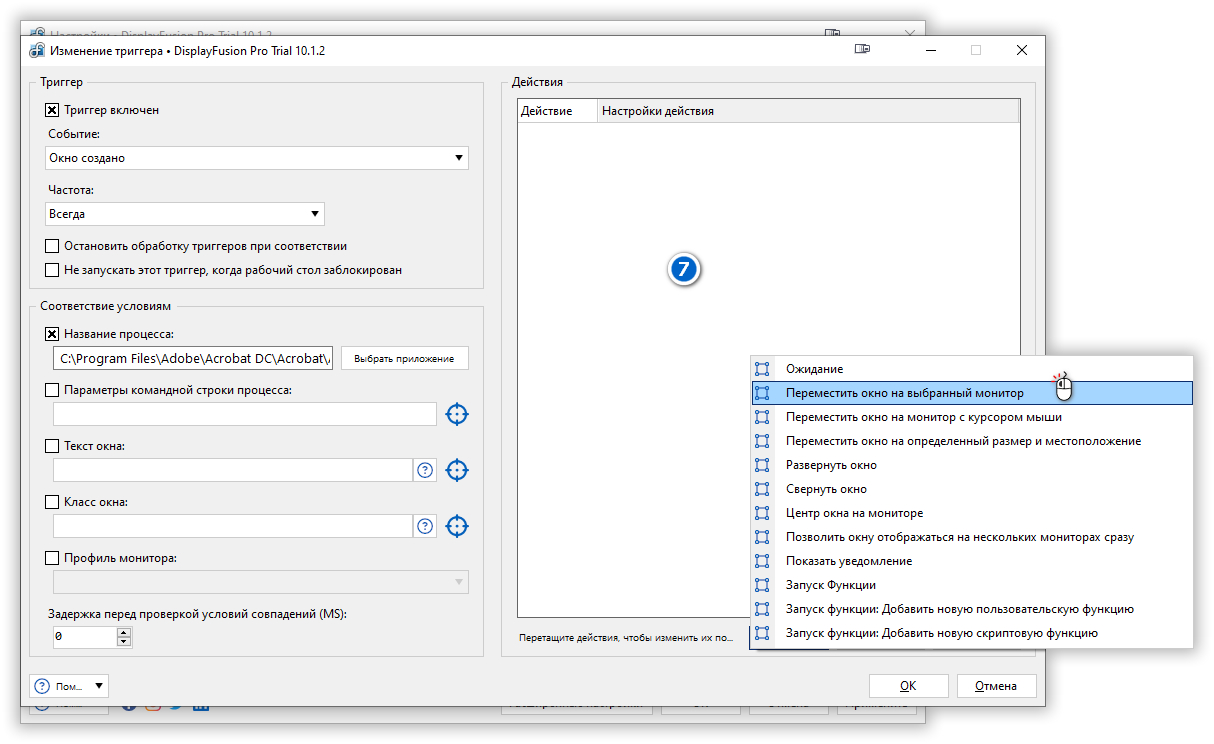Click the icon next to Переместить окно на выбранный монитор

pos(762,393)
